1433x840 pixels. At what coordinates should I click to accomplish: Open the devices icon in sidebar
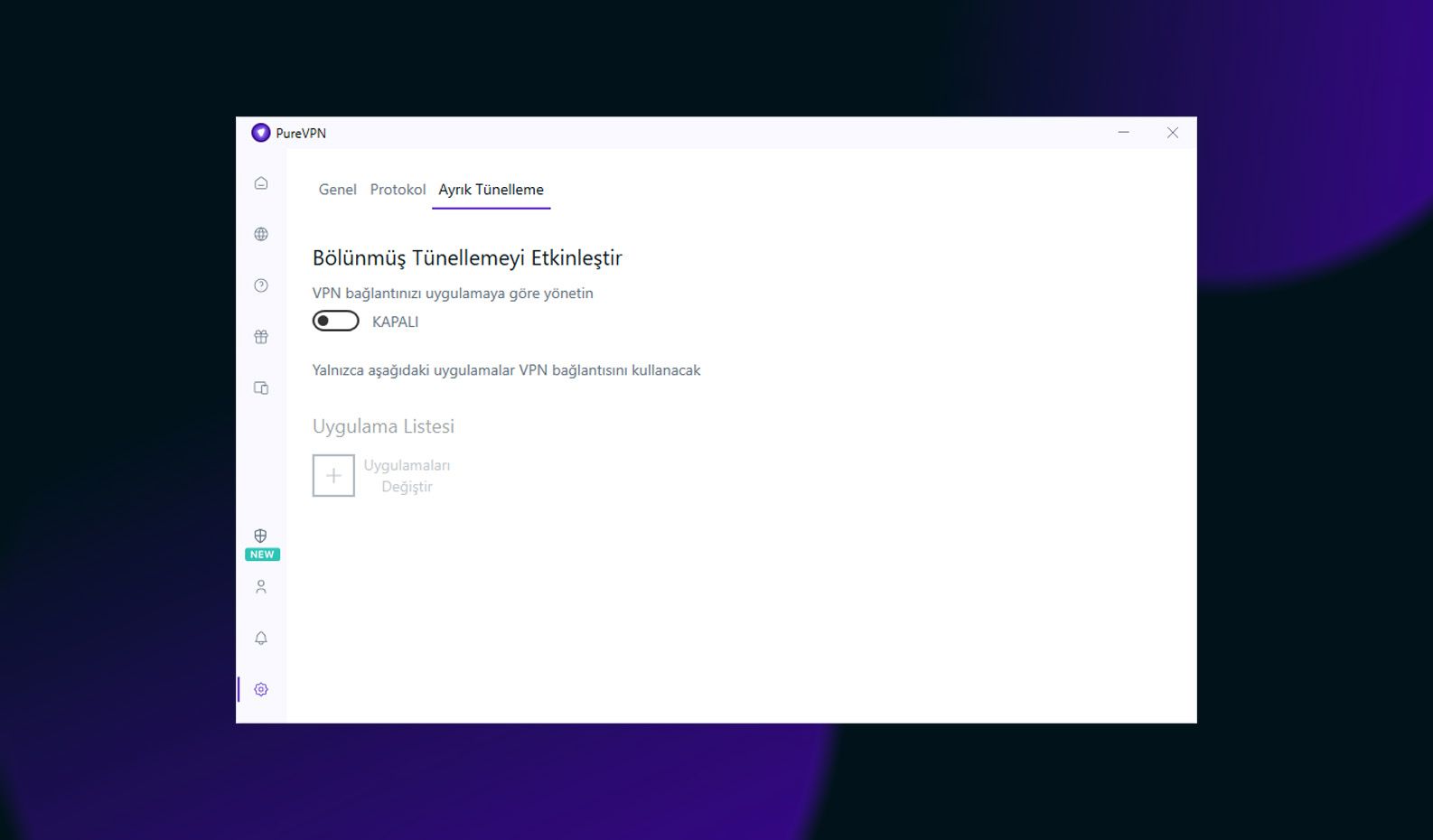click(261, 388)
